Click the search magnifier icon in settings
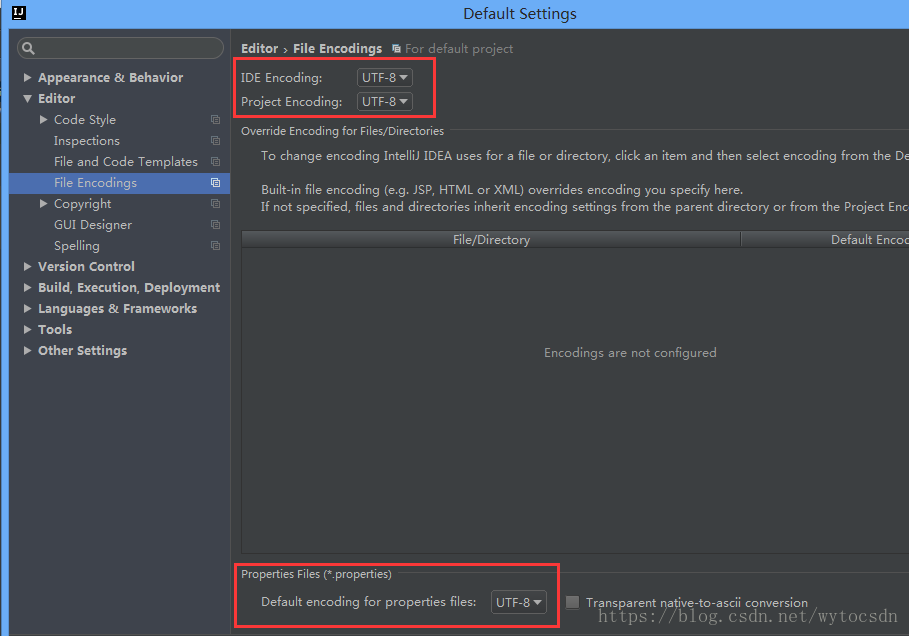This screenshot has width=909, height=636. [x=28, y=48]
